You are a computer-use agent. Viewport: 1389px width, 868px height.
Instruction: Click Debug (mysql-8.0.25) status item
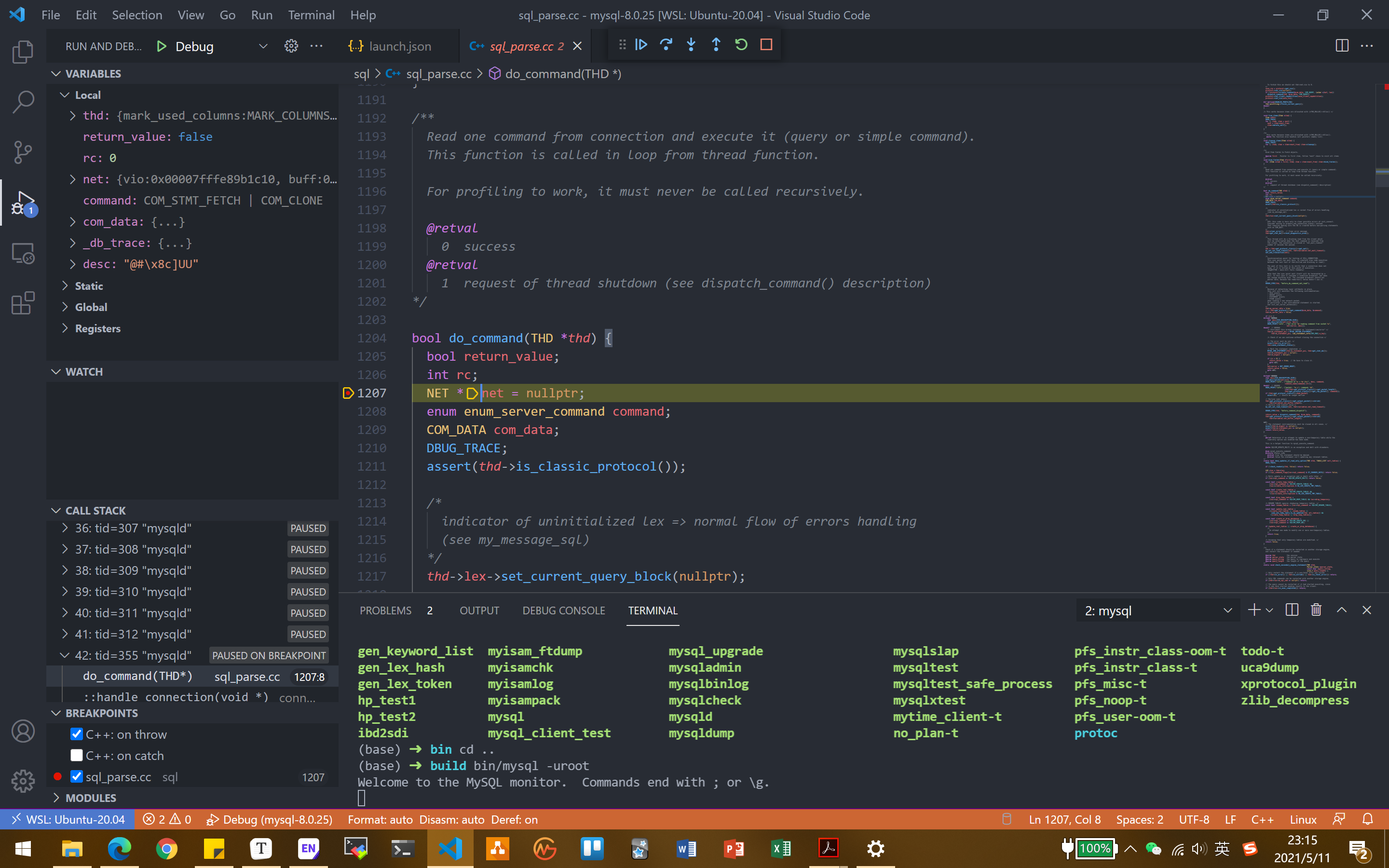270,819
